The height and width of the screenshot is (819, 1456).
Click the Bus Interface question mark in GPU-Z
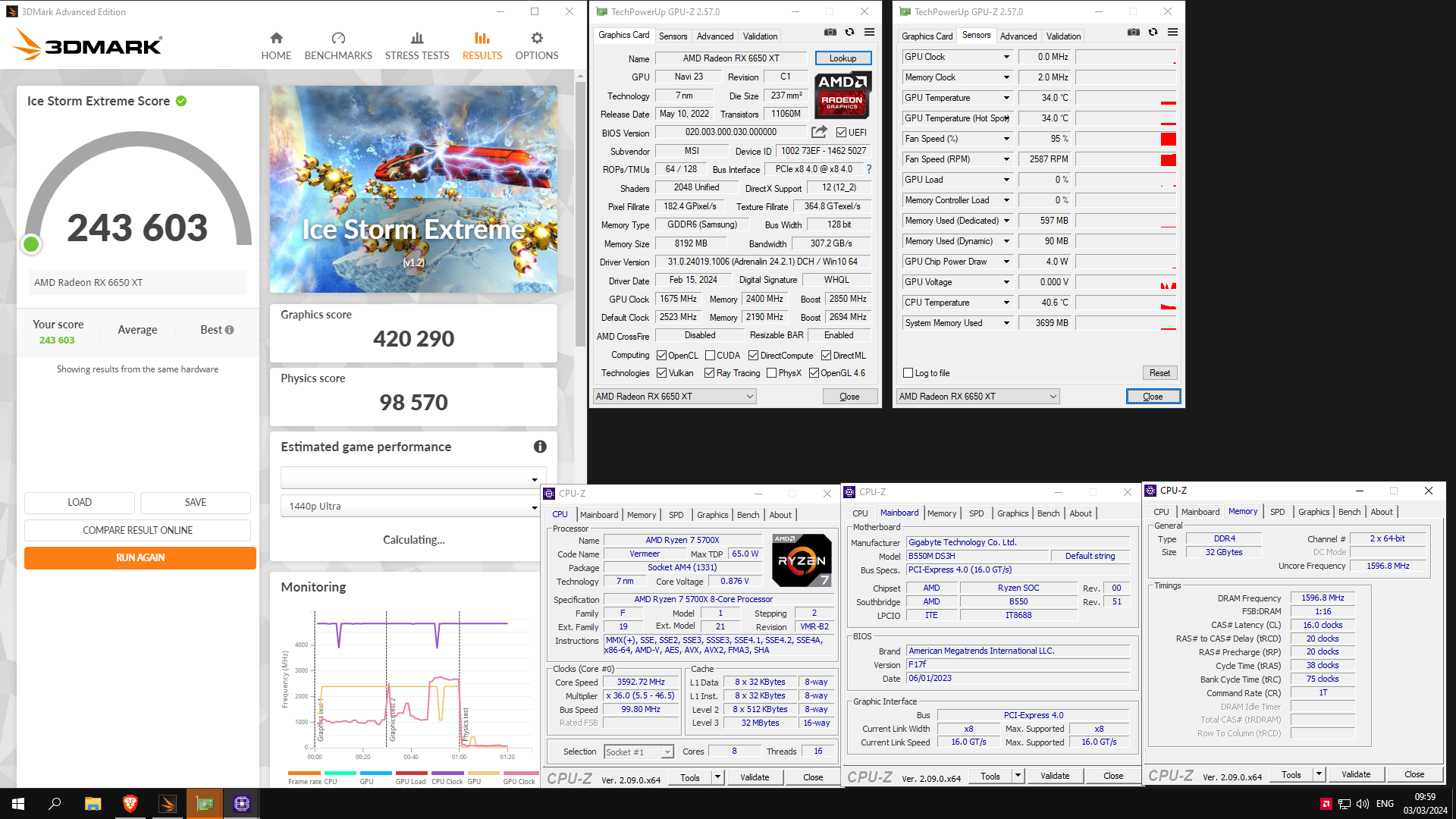(x=869, y=169)
